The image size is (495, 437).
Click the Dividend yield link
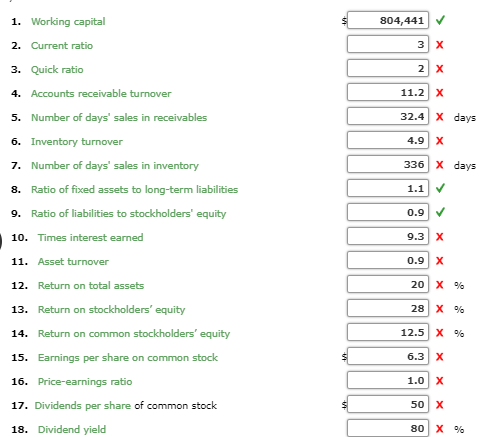[x=72, y=429]
